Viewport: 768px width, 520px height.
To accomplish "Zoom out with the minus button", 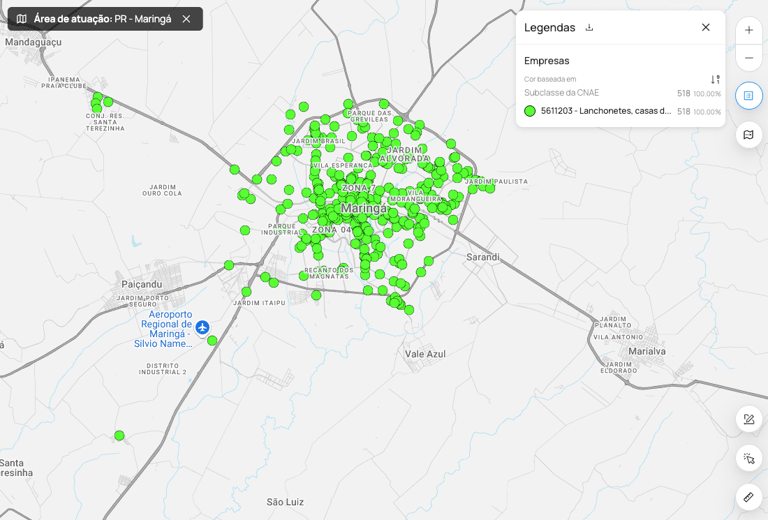I will (749, 58).
